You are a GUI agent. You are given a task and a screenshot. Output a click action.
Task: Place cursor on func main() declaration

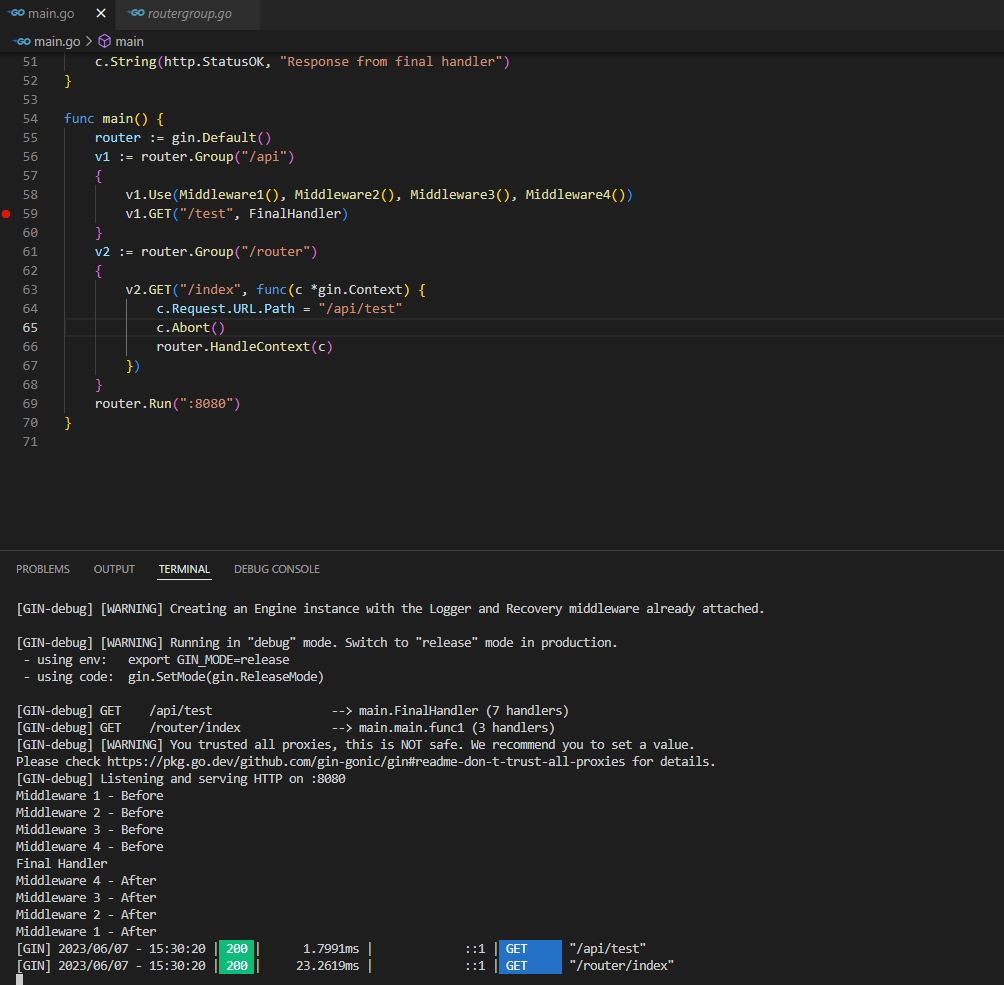(x=114, y=118)
